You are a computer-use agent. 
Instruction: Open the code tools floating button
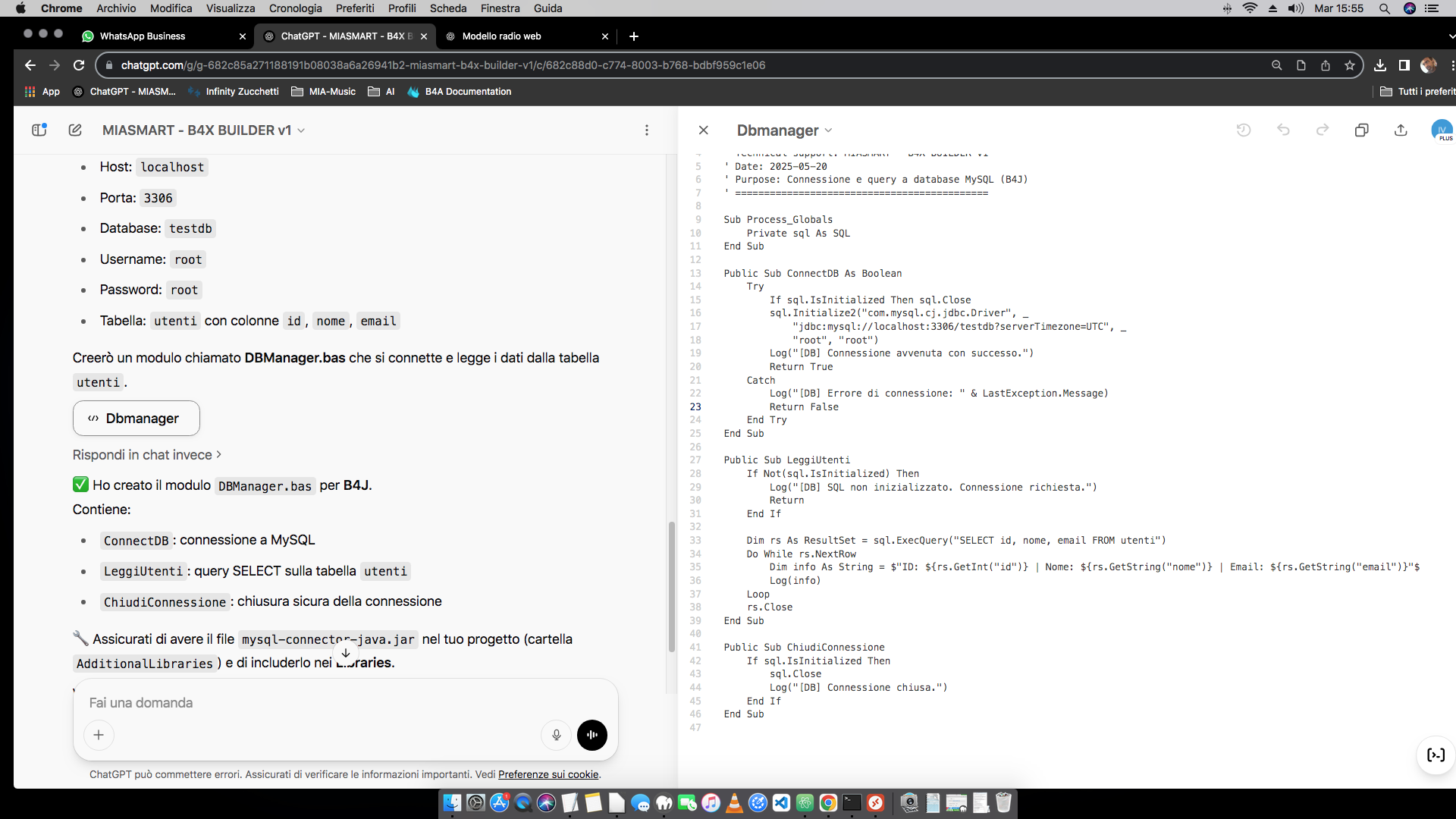click(1436, 755)
